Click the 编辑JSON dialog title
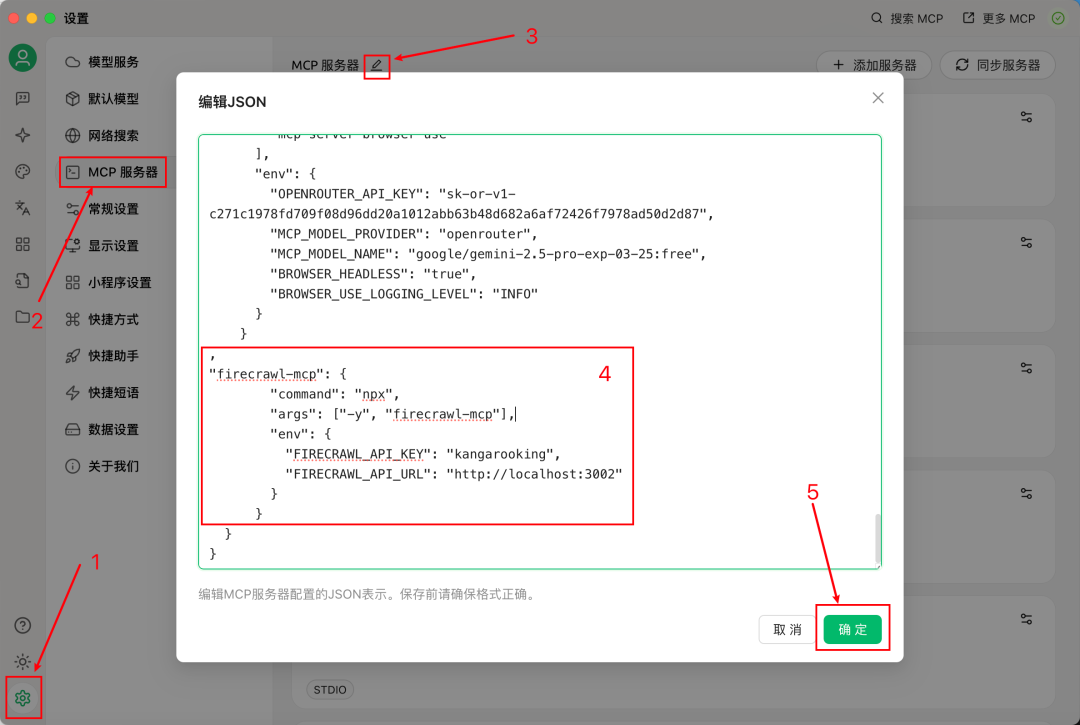1080x725 pixels. click(x=232, y=102)
